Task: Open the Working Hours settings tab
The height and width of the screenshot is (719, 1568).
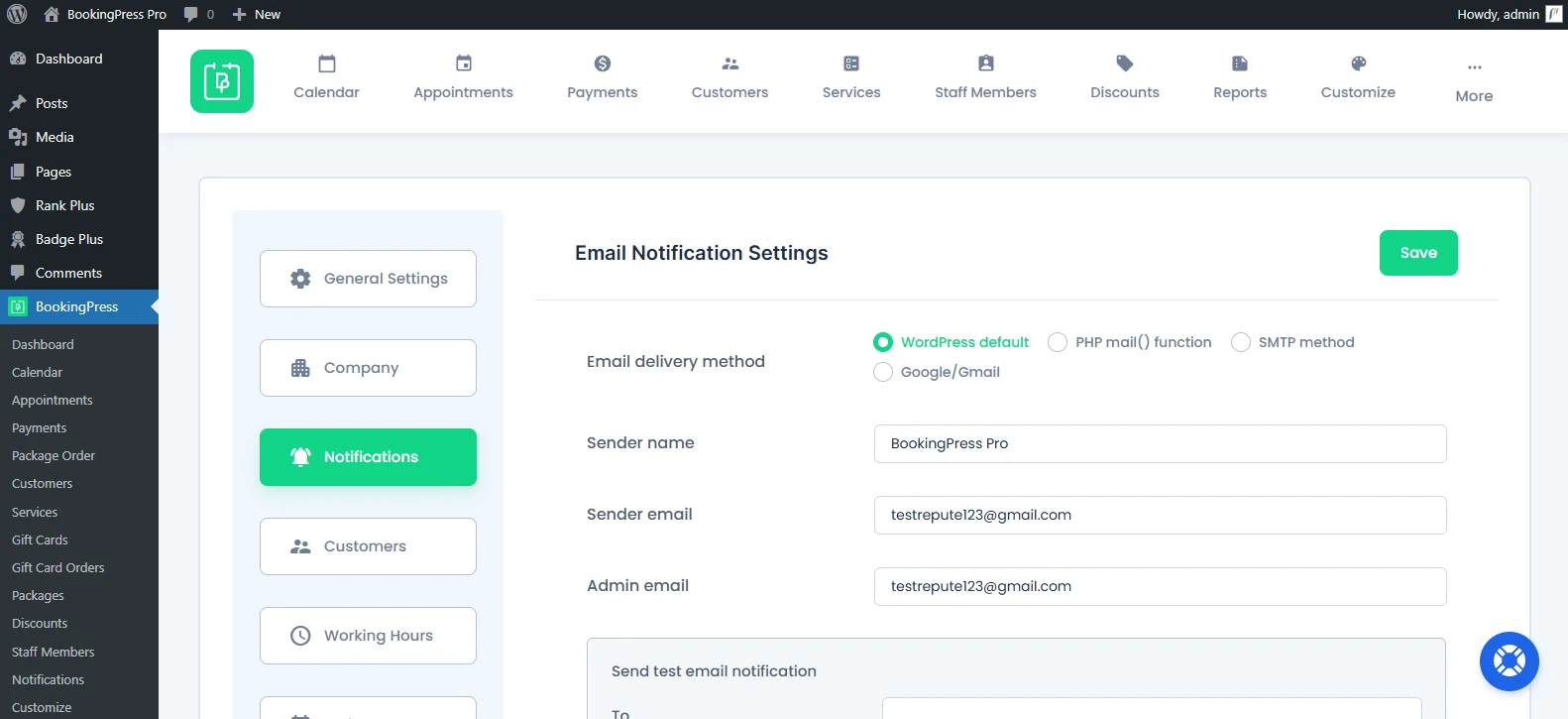Action: coord(368,636)
